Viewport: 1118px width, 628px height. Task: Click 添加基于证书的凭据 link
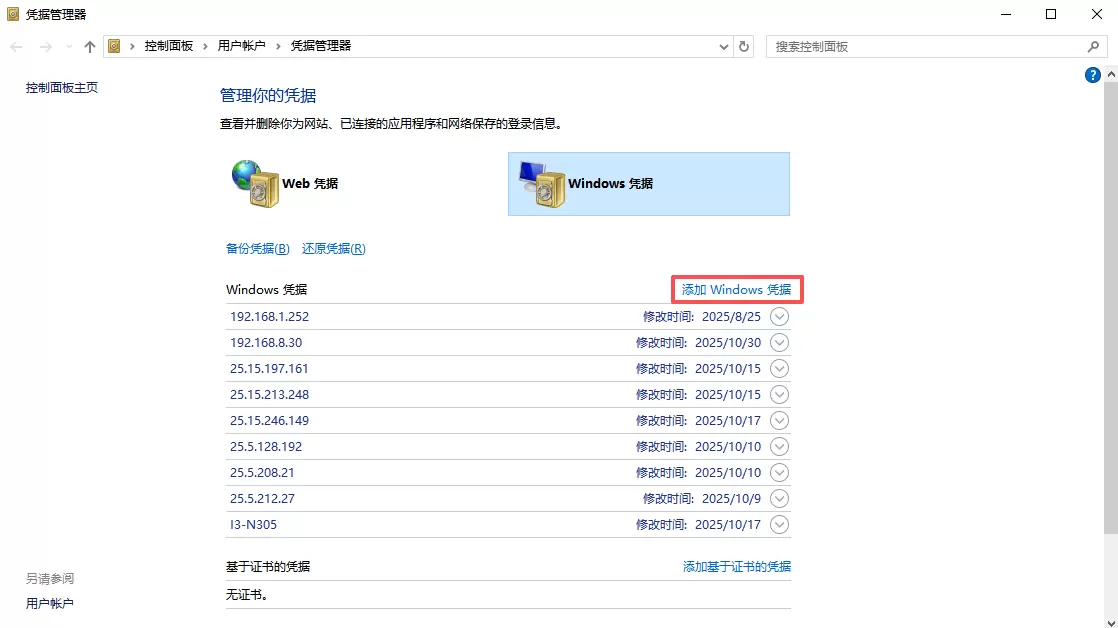coord(736,566)
